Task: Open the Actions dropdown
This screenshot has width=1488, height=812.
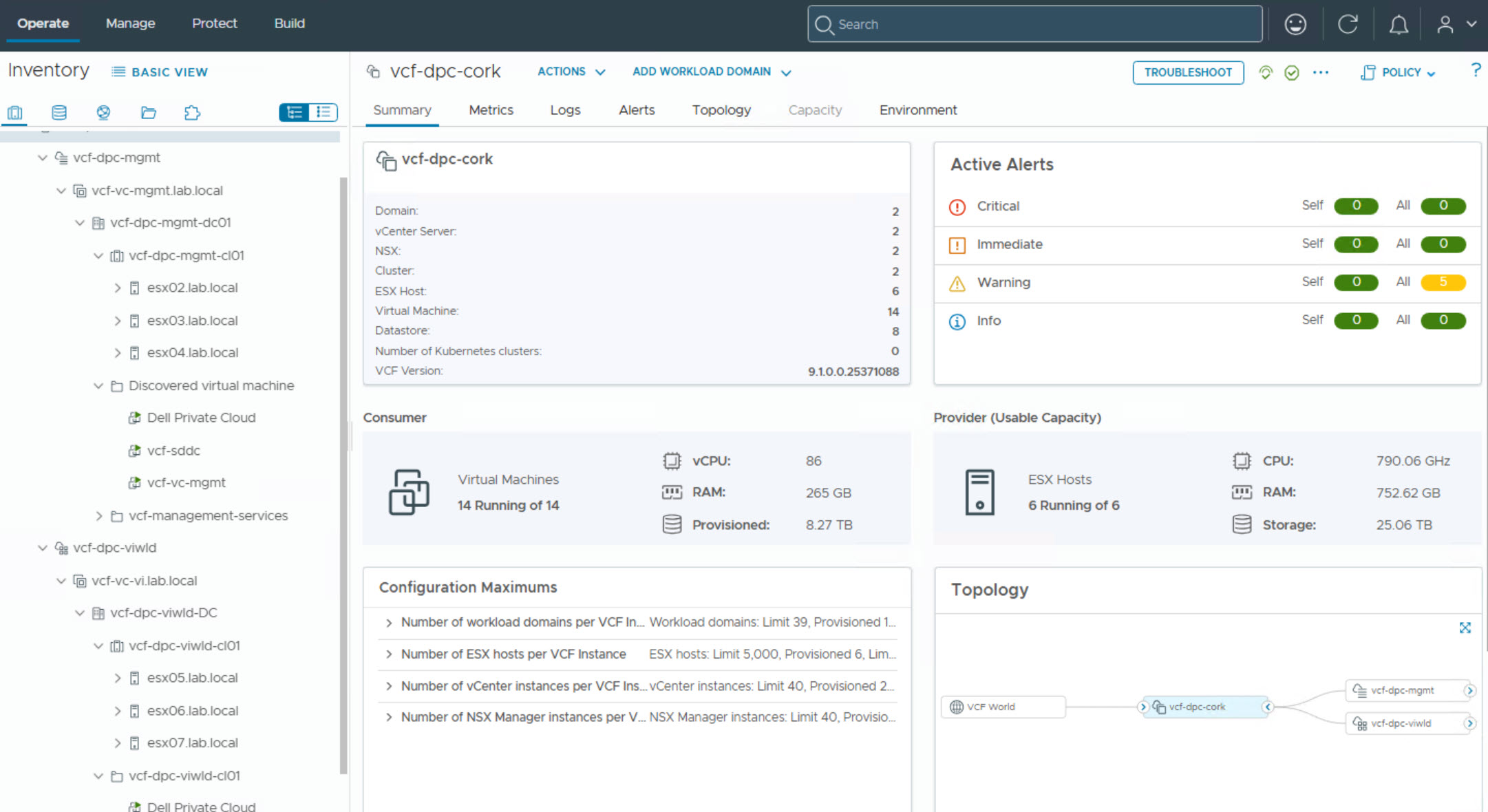Action: 571,72
